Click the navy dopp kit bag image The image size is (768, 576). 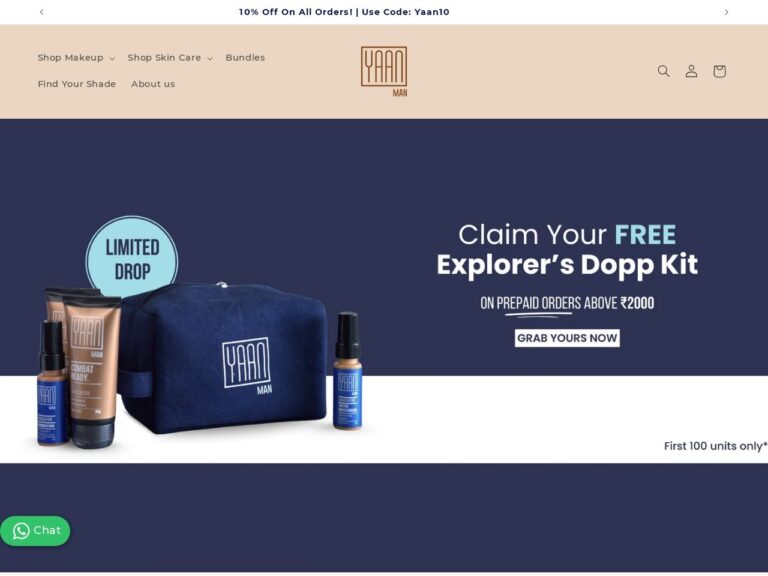[223, 359]
